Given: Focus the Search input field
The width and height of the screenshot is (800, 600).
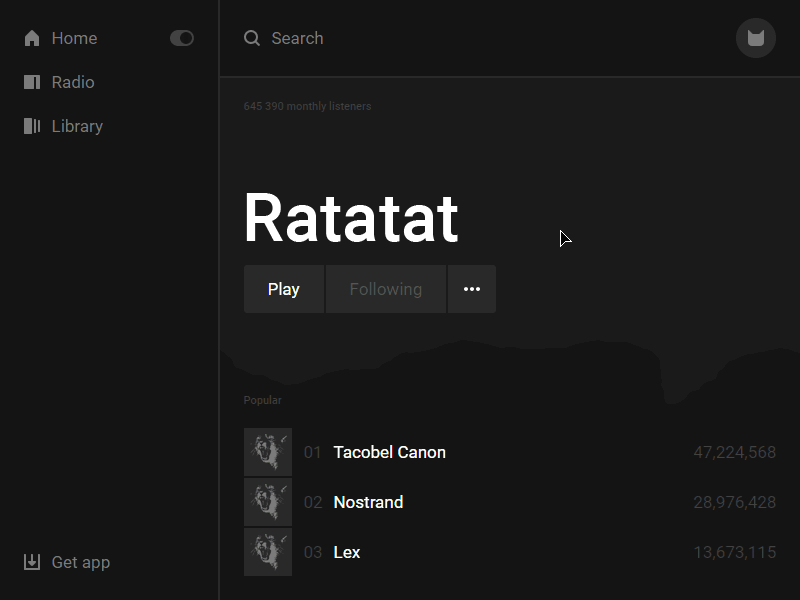Looking at the screenshot, I should (297, 38).
